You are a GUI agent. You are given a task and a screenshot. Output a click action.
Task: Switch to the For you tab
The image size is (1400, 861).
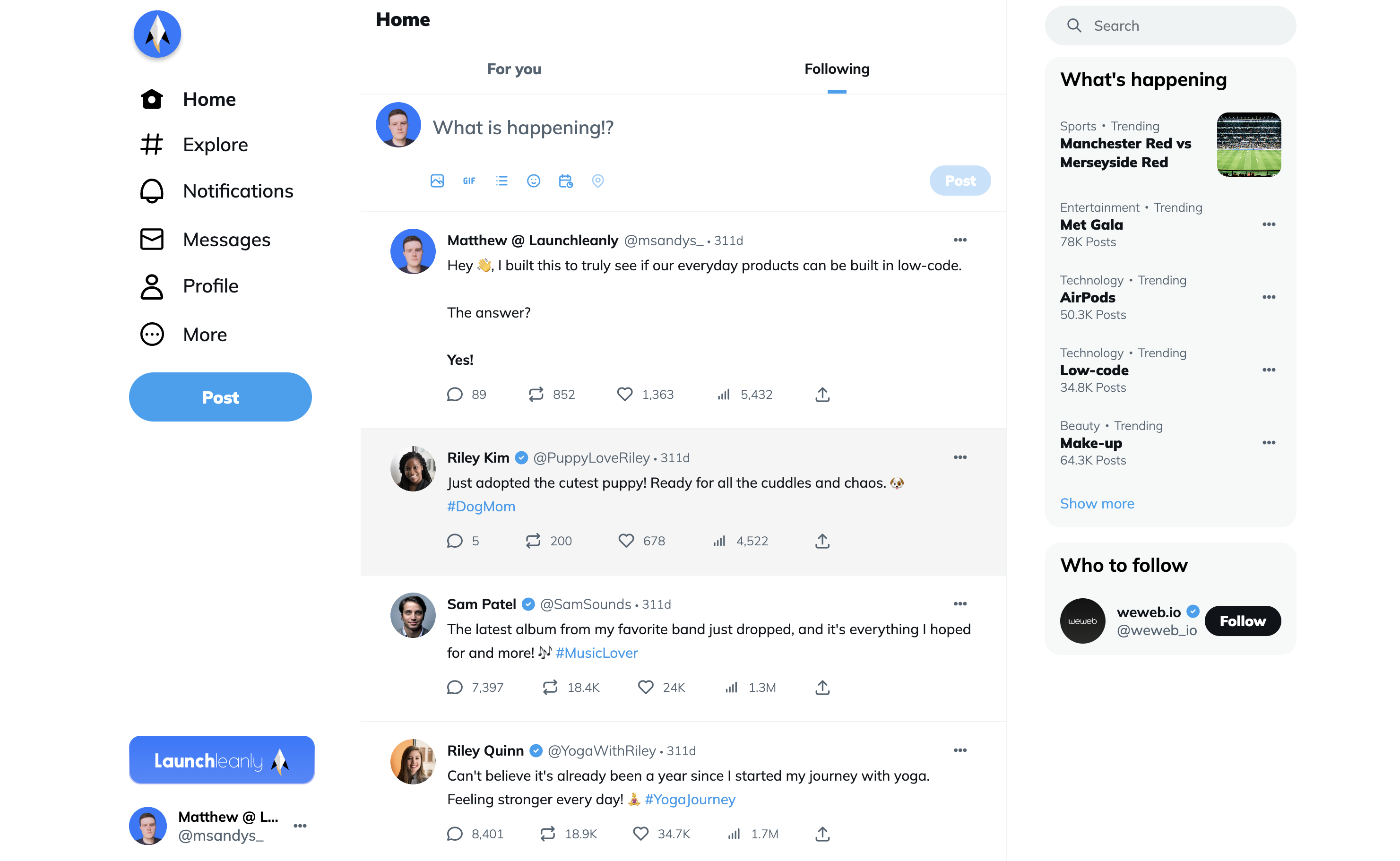point(514,69)
